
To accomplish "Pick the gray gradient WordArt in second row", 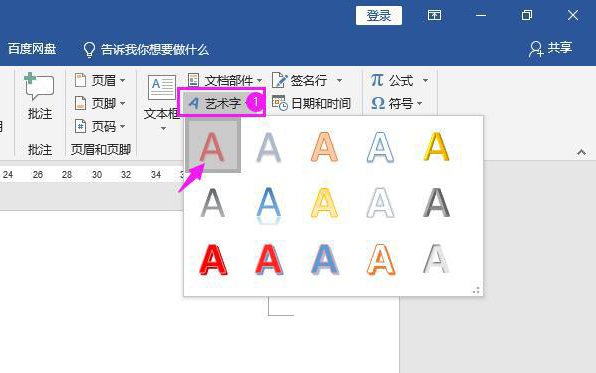I will [212, 203].
